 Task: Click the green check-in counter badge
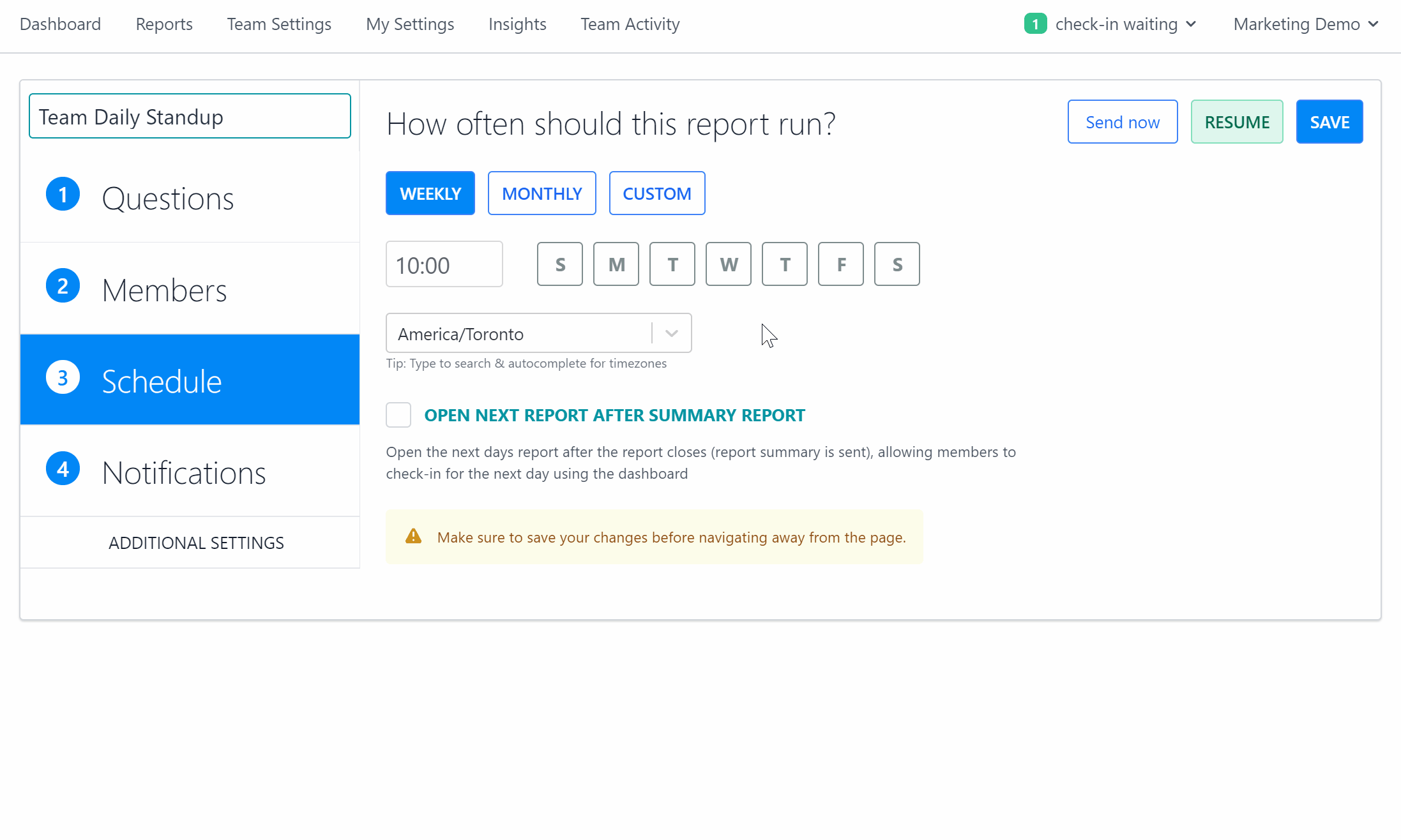coord(1035,24)
